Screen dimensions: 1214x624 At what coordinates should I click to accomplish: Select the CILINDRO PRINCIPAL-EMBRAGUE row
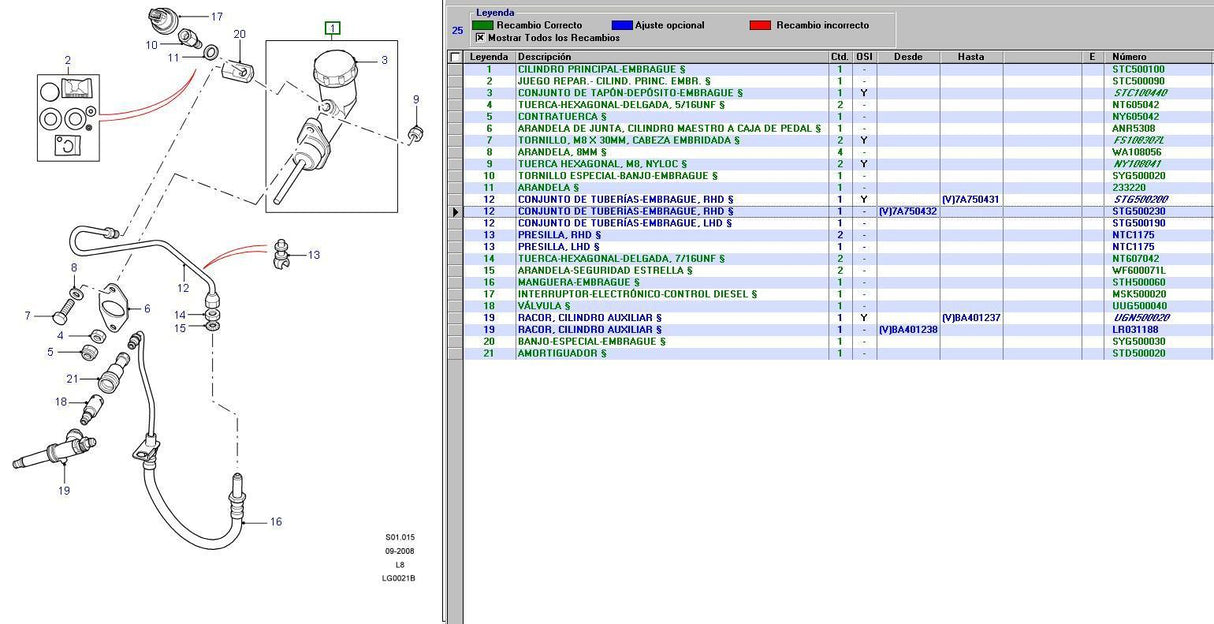tap(600, 69)
